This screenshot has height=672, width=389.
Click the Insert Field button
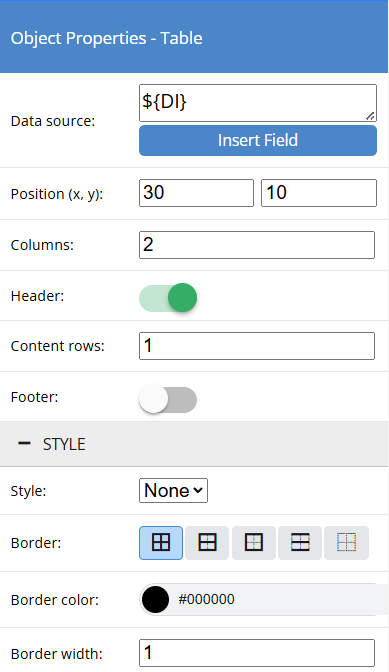[258, 140]
